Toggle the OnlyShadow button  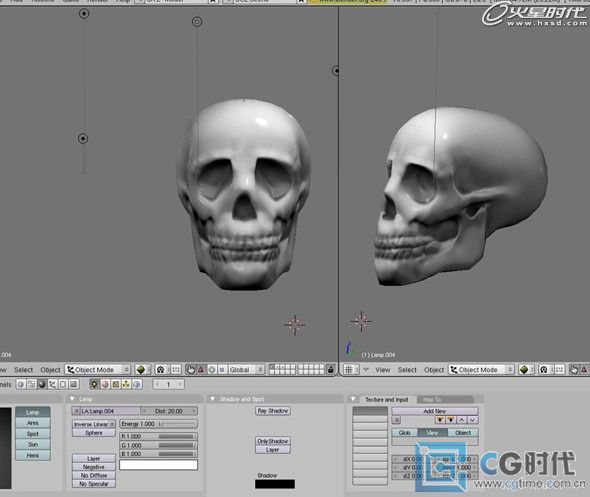pos(273,441)
